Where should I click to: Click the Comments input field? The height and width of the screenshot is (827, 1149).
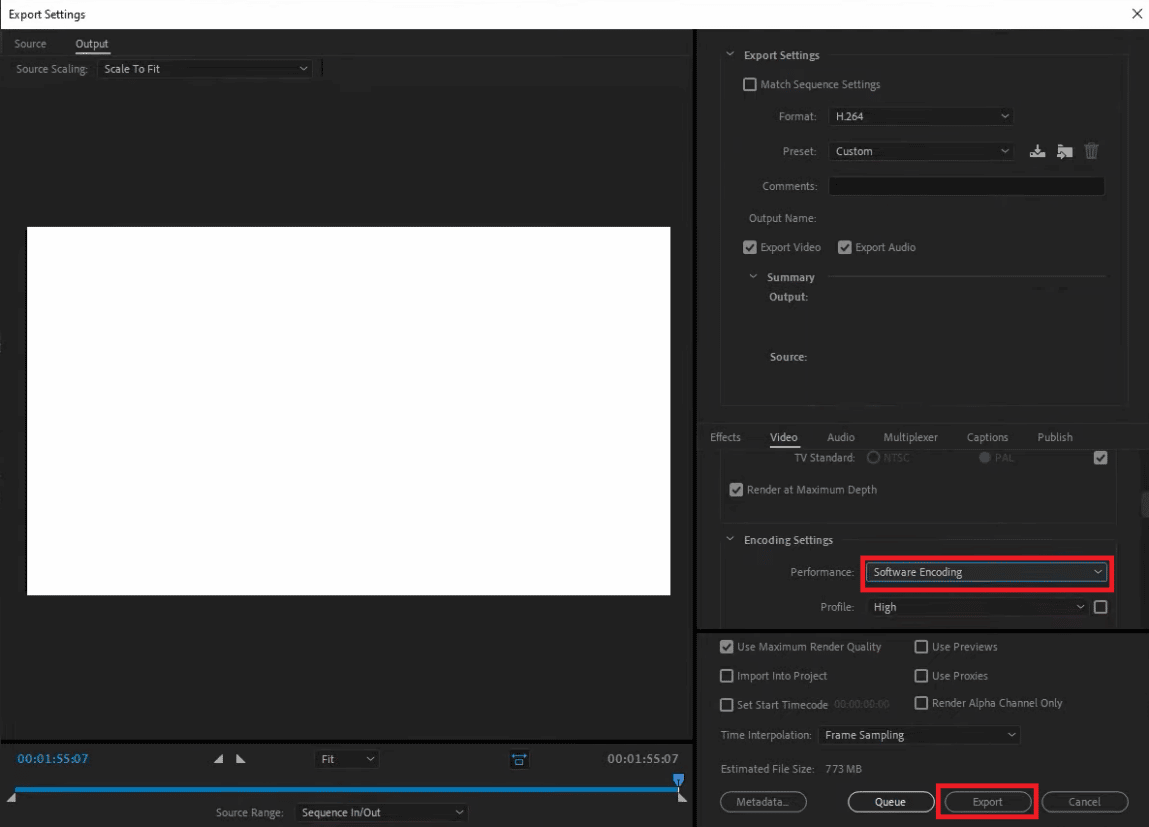pyautogui.click(x=966, y=186)
